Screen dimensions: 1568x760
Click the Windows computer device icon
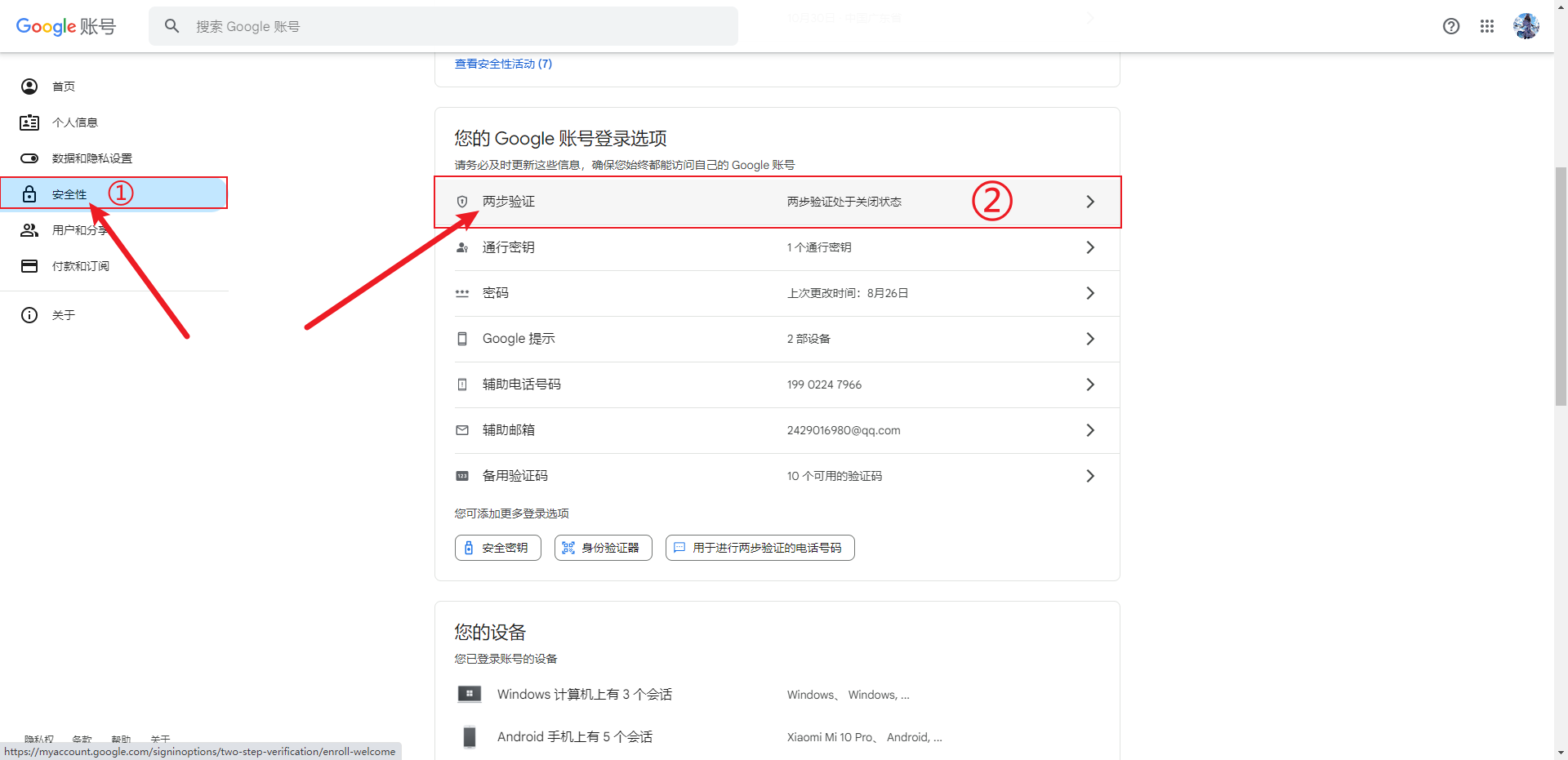(470, 695)
